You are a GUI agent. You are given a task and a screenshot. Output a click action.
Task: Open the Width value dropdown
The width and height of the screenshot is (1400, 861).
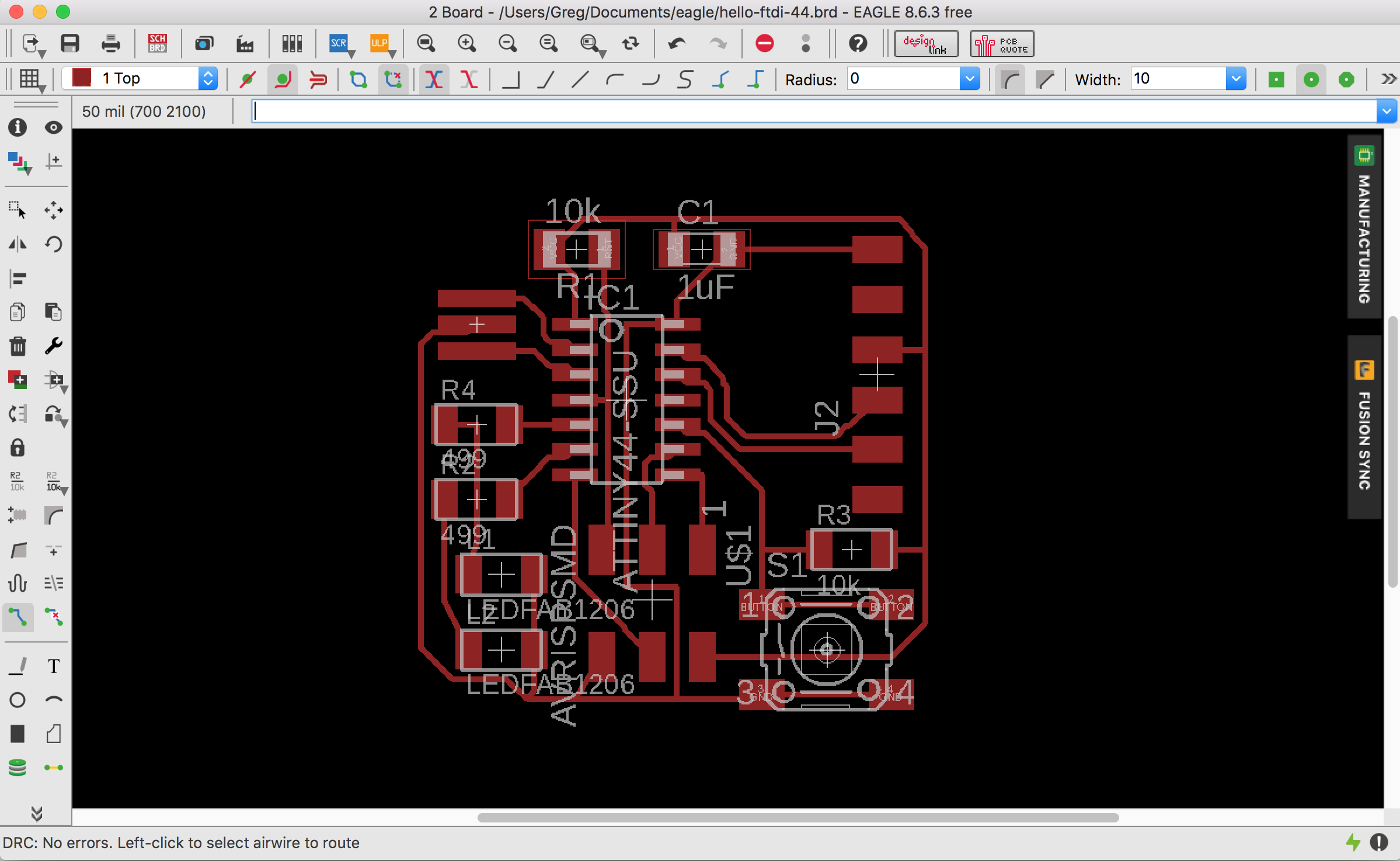1236,78
